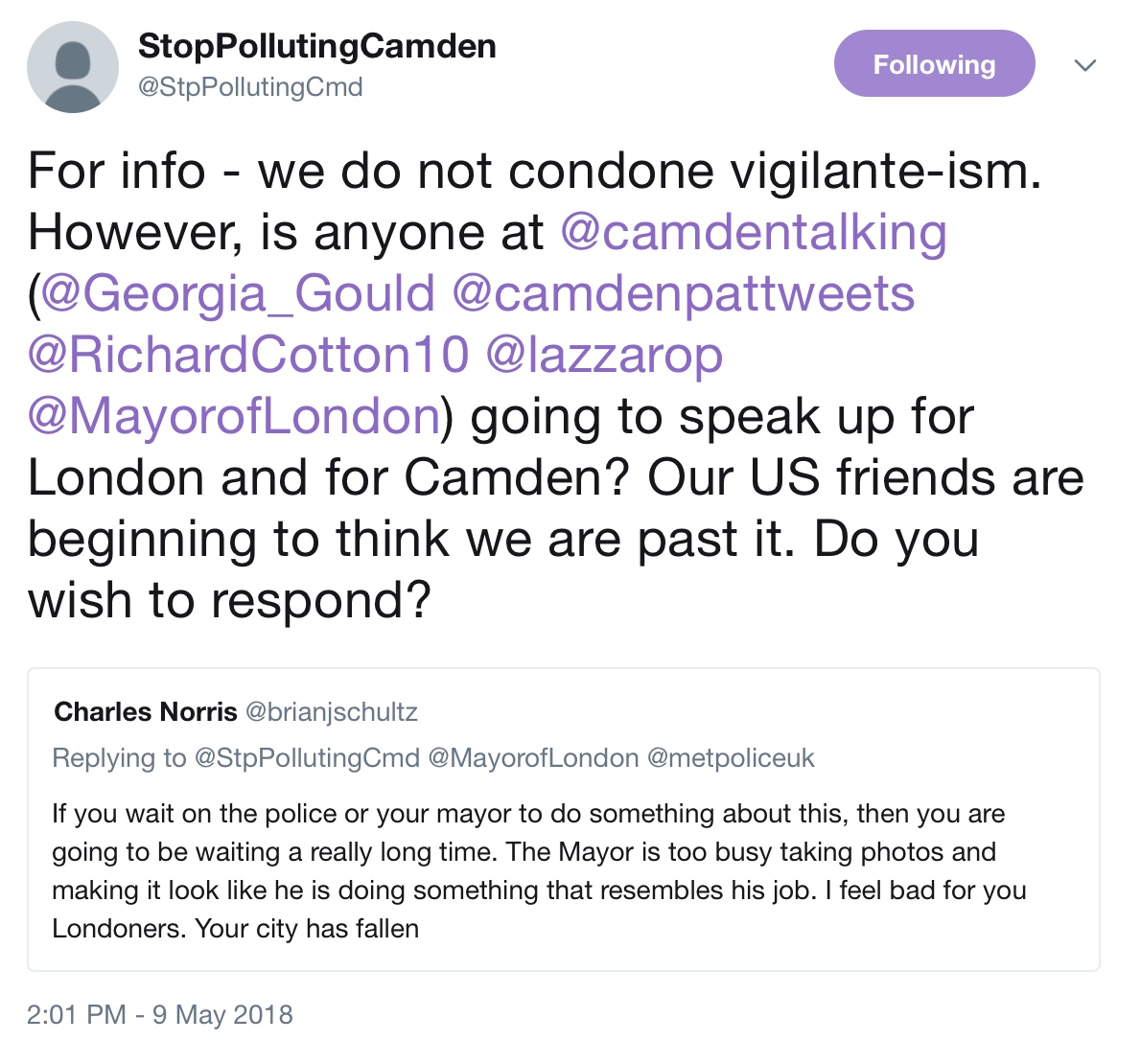The width and height of the screenshot is (1141, 1064).
Task: Click the 2:01 PM - 9 May 2018 timestamp
Action: point(160,1014)
